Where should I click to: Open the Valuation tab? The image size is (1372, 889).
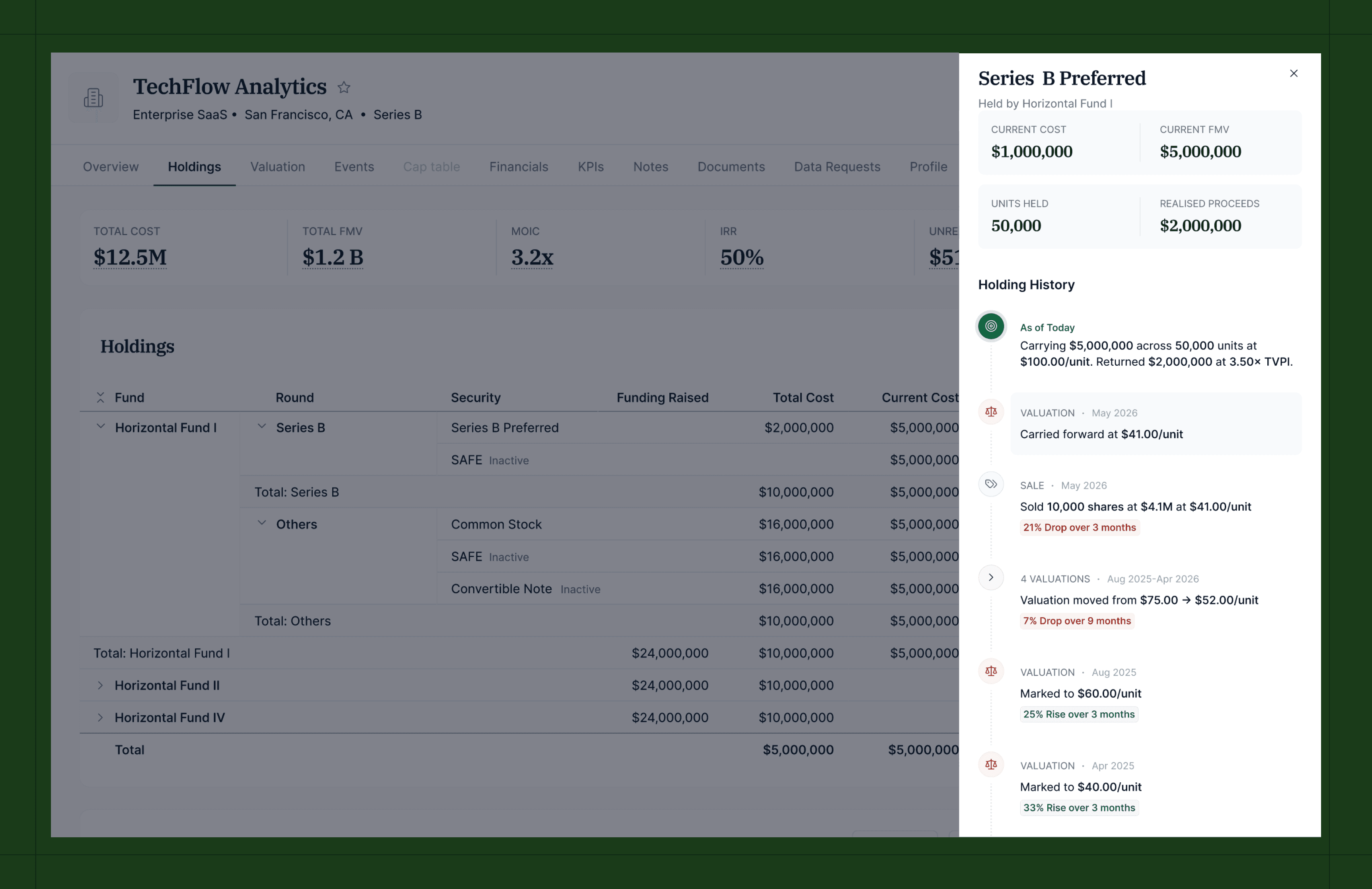pos(277,167)
